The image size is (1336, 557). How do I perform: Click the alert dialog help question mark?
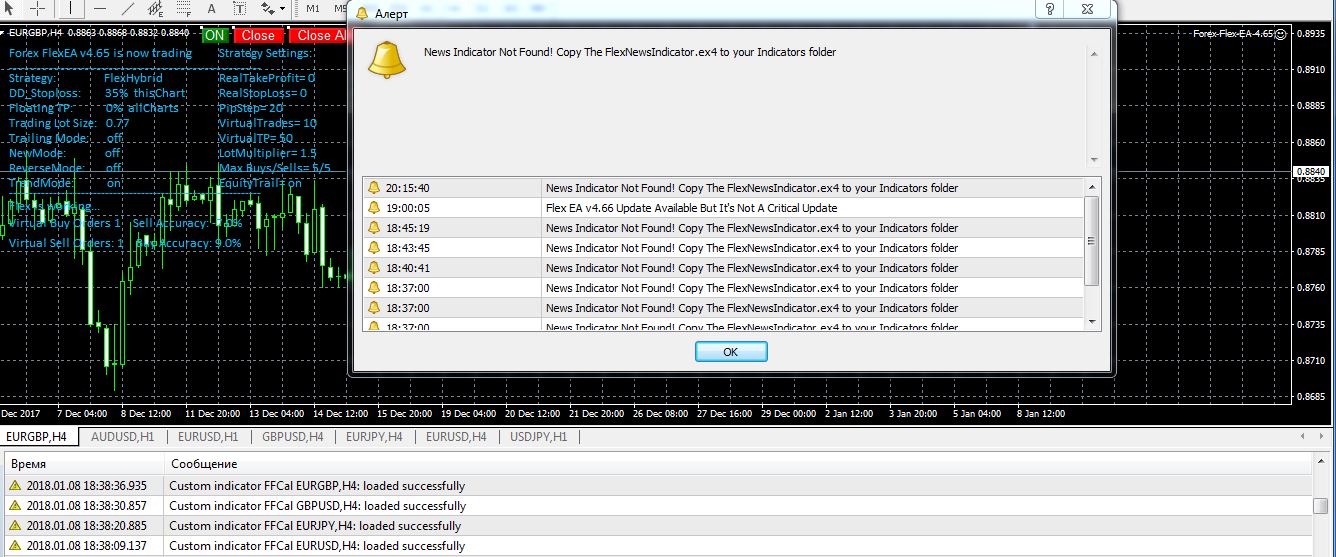(x=1050, y=9)
